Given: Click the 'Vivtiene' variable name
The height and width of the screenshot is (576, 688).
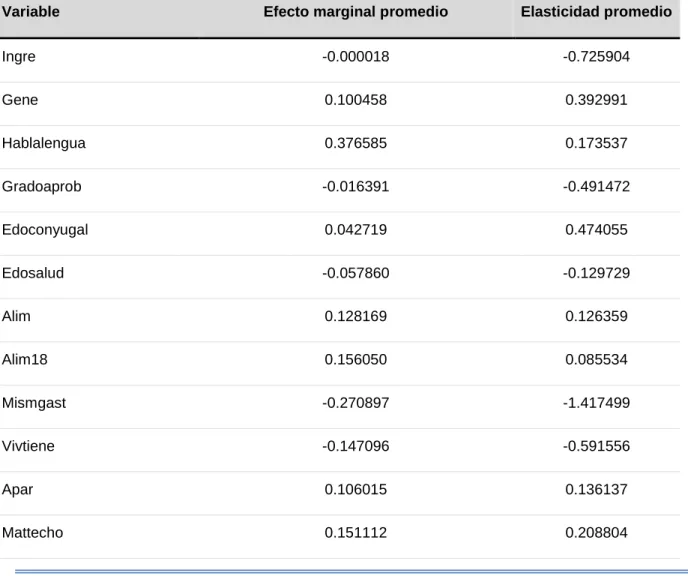Looking at the screenshot, I should click(28, 446).
